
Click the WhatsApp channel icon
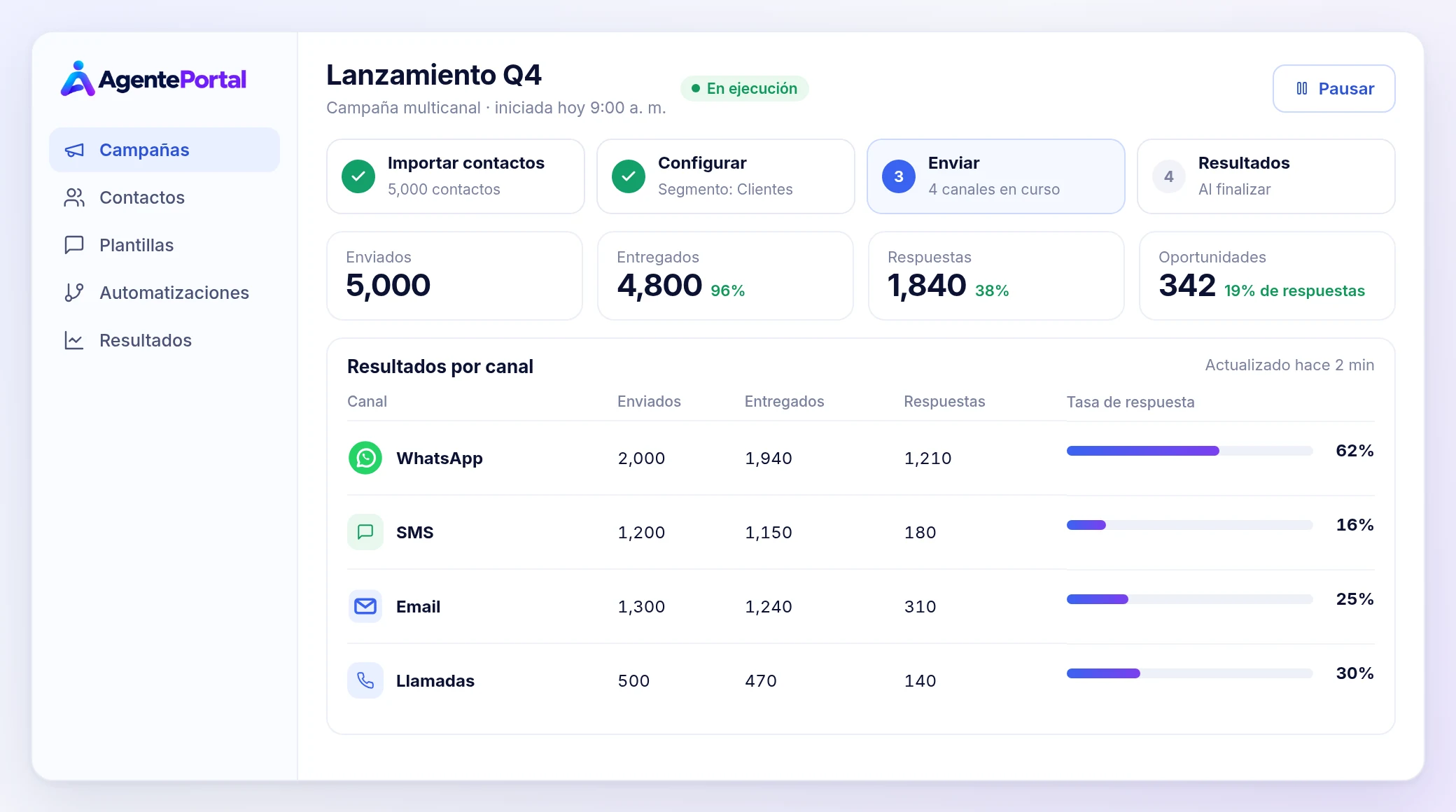point(365,458)
